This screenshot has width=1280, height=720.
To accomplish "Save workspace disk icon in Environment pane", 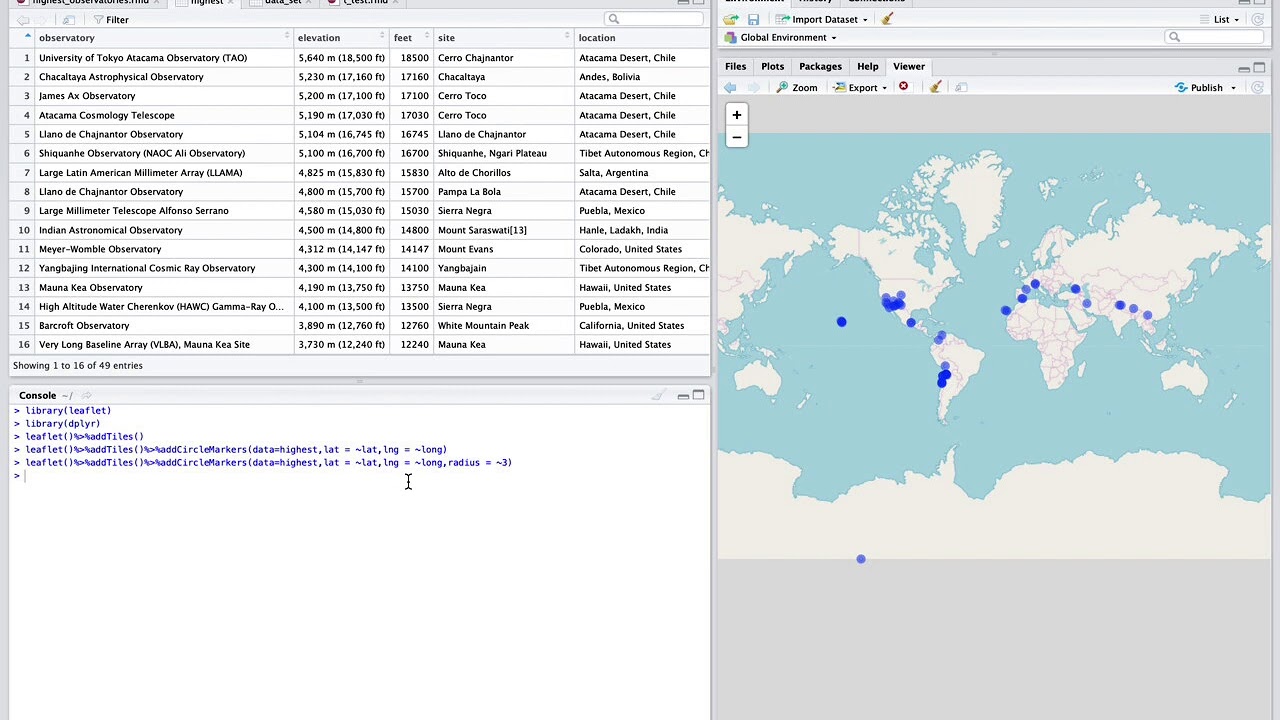I will click(x=753, y=19).
